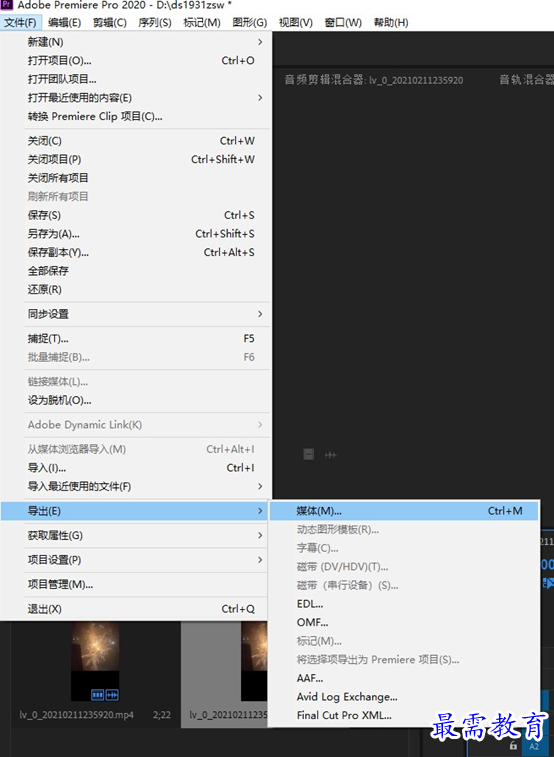Select Avid Log Exchange... export option
Screen dimensions: 554x757
[404, 697]
